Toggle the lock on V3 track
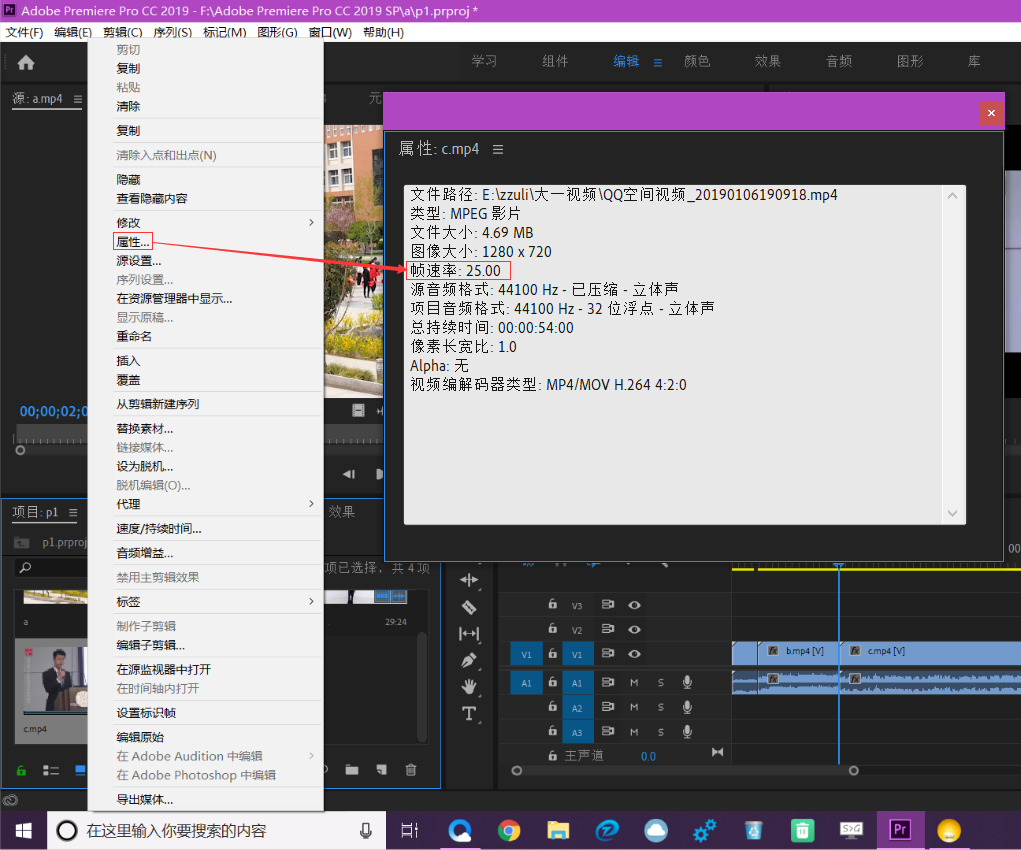This screenshot has height=850, width=1021. click(x=552, y=604)
